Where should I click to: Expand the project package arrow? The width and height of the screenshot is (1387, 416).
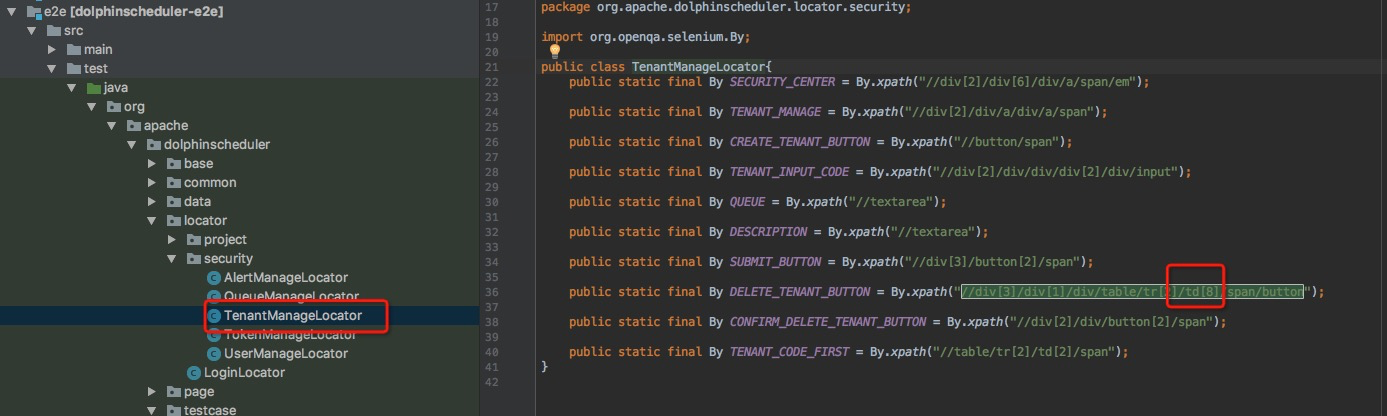click(172, 239)
